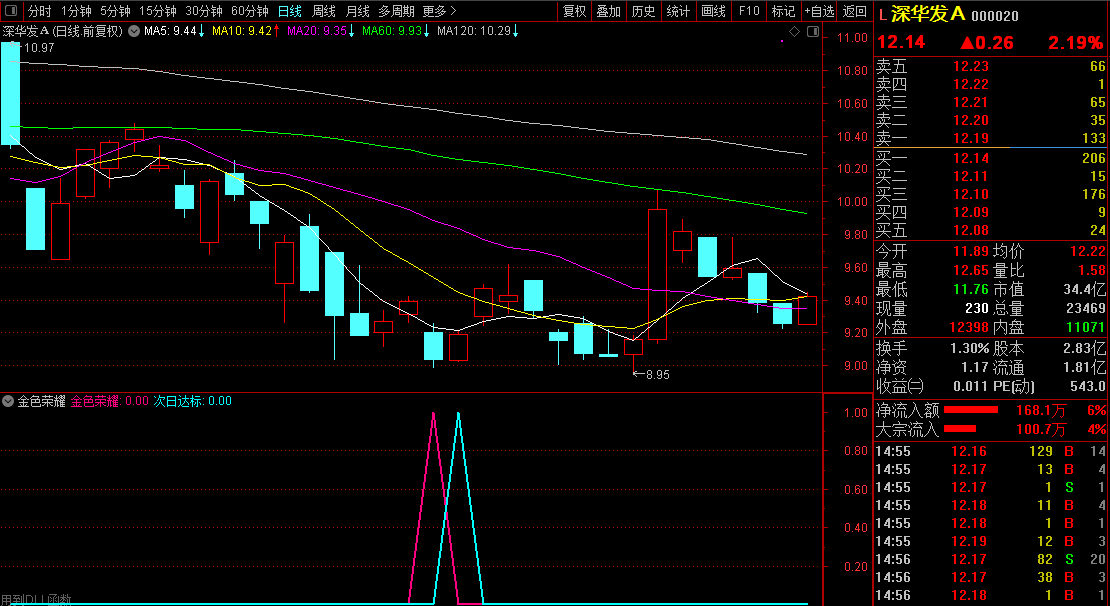
Task: Click the MA5 down arrow indicator
Action: click(x=203, y=31)
